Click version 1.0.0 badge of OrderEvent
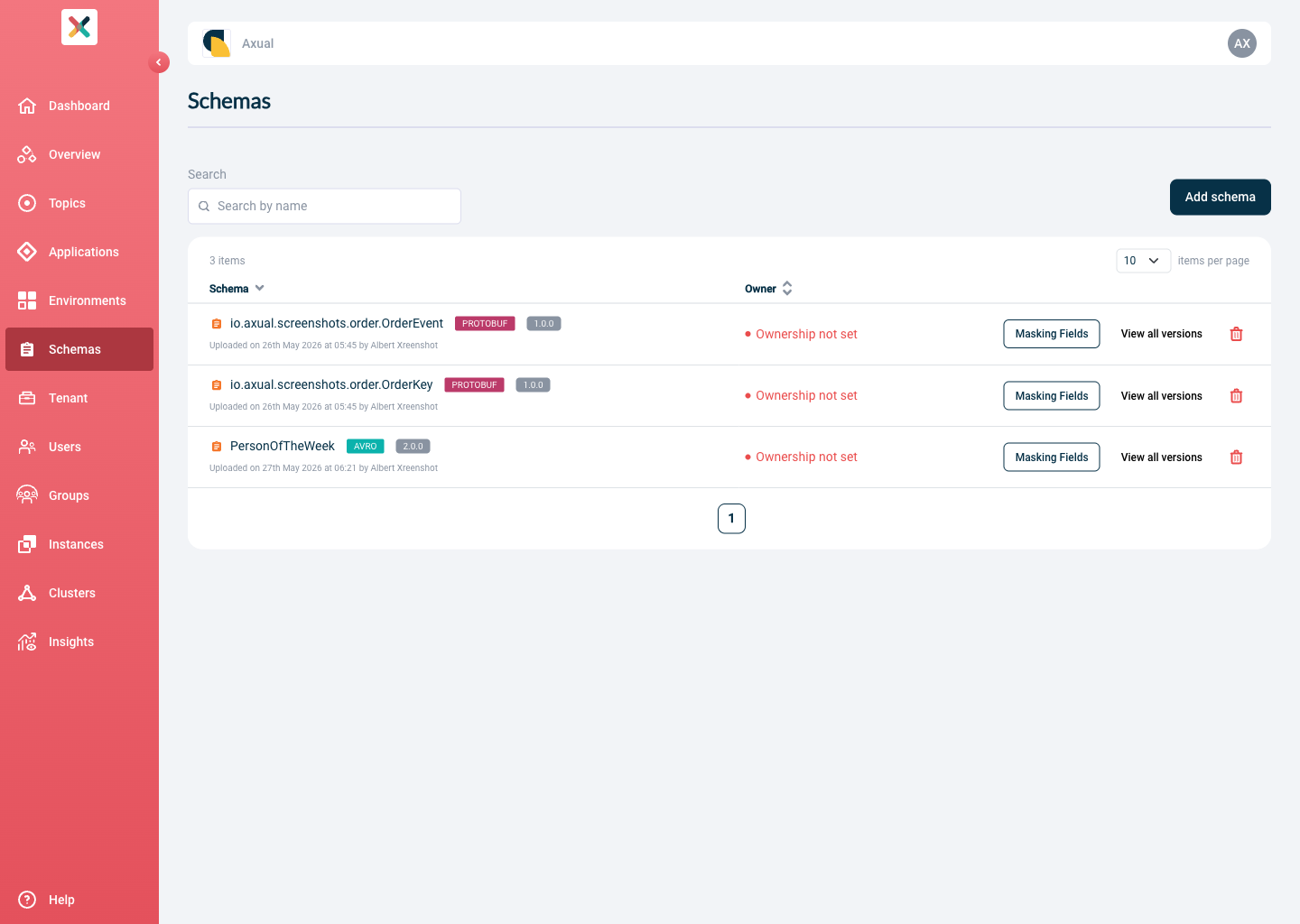 543,323
